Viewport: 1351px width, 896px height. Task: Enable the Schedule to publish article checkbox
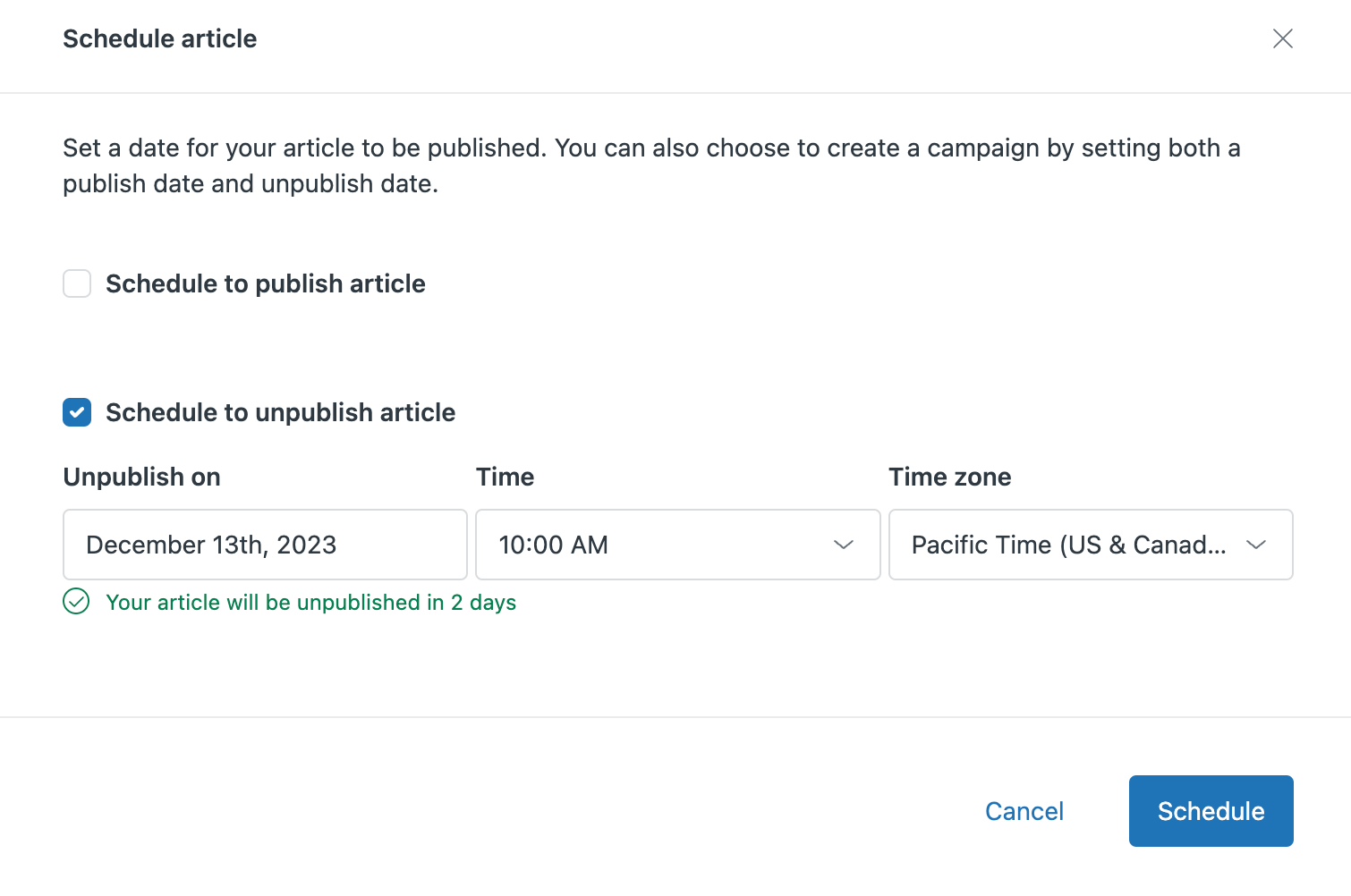[77, 283]
